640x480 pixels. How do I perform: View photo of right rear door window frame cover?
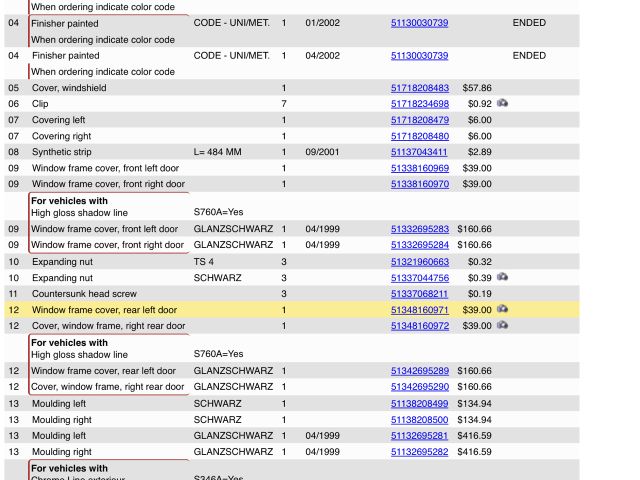(x=502, y=326)
